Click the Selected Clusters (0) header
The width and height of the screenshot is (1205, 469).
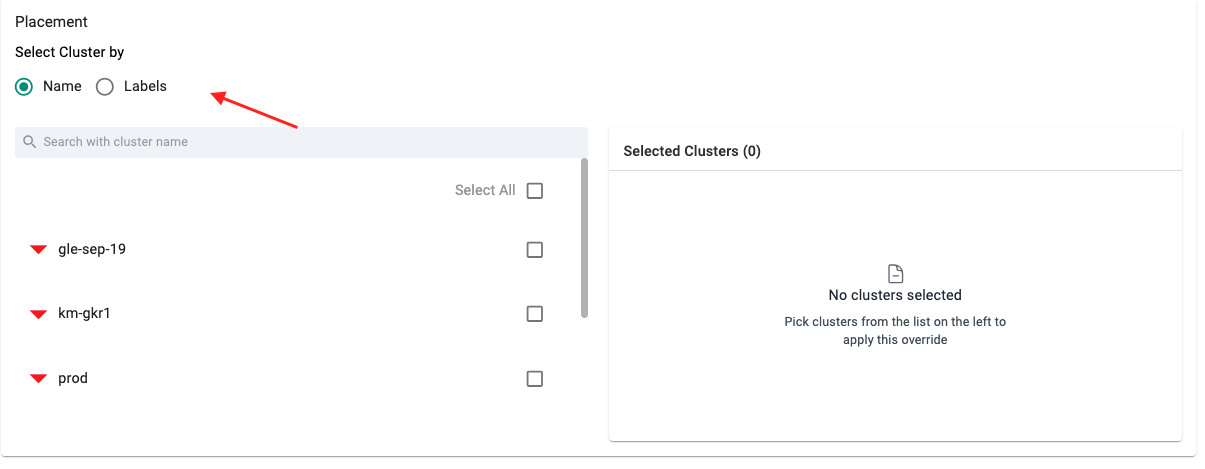pos(692,151)
